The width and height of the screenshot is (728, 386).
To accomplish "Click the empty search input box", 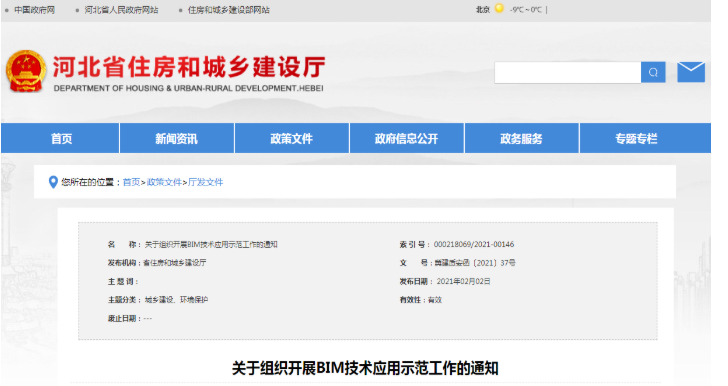I will (x=568, y=72).
